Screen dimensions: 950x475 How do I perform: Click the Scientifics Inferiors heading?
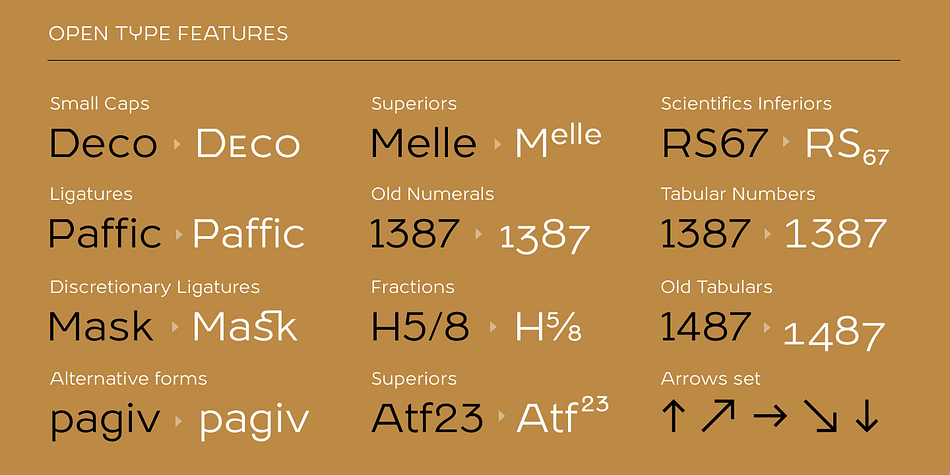(x=746, y=104)
